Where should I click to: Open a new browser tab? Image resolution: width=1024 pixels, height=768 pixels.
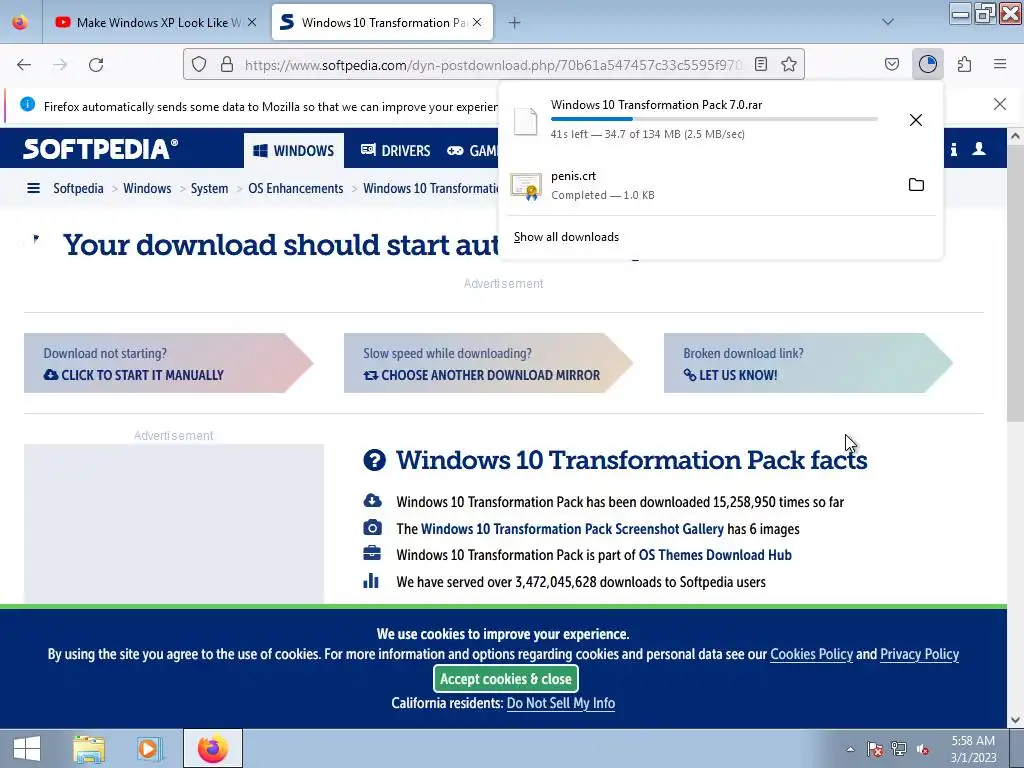515,23
